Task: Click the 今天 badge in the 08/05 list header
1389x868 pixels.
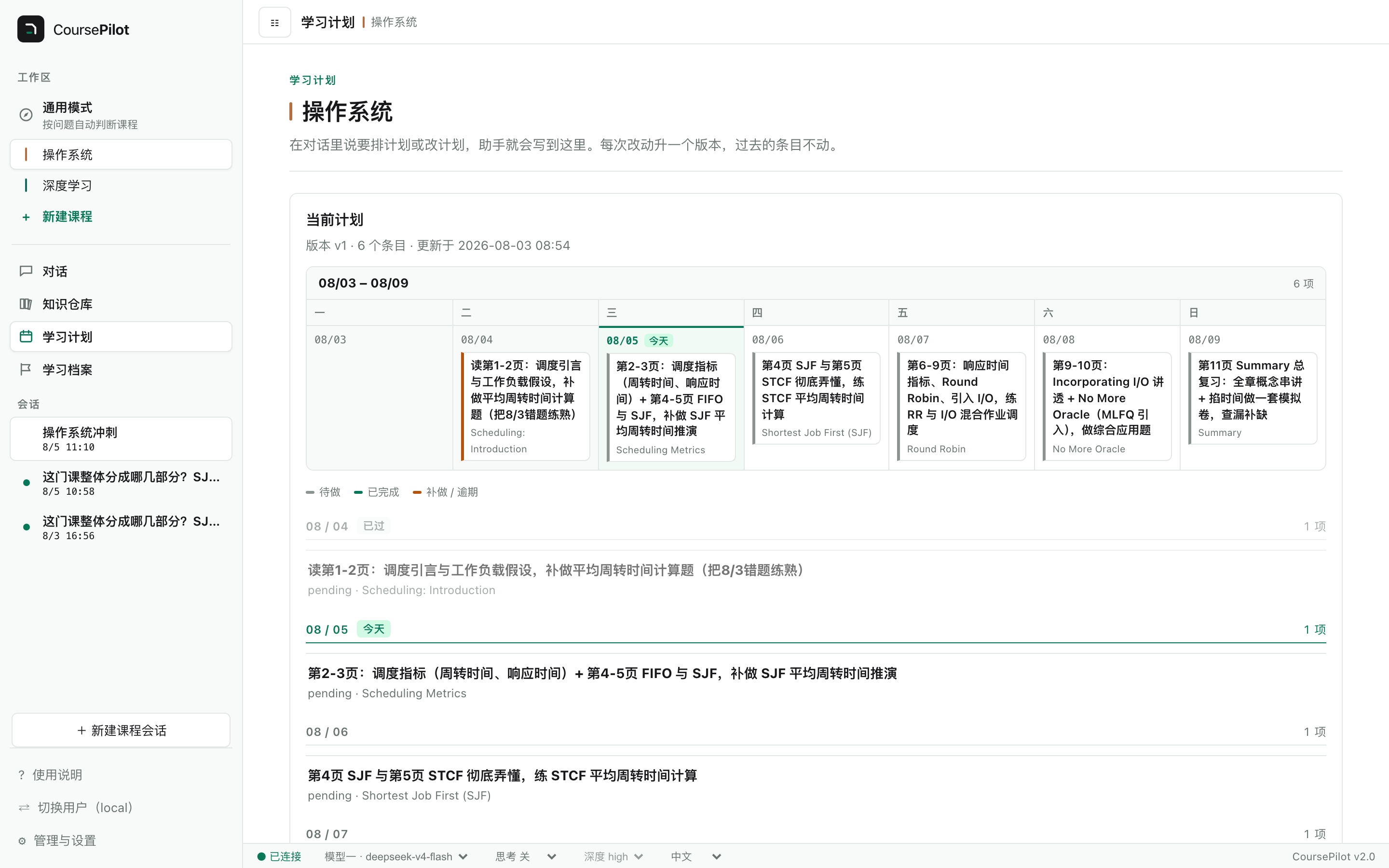Action: coord(374,629)
